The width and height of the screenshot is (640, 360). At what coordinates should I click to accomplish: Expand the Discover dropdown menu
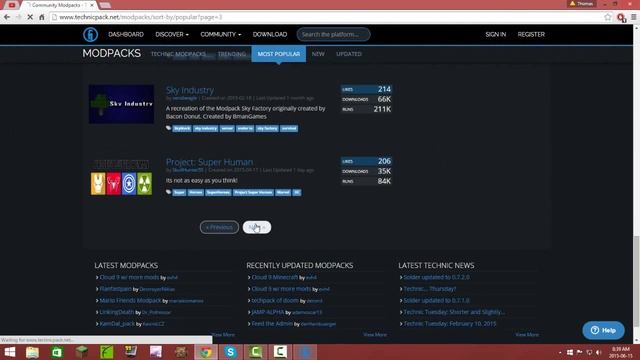[172, 34]
